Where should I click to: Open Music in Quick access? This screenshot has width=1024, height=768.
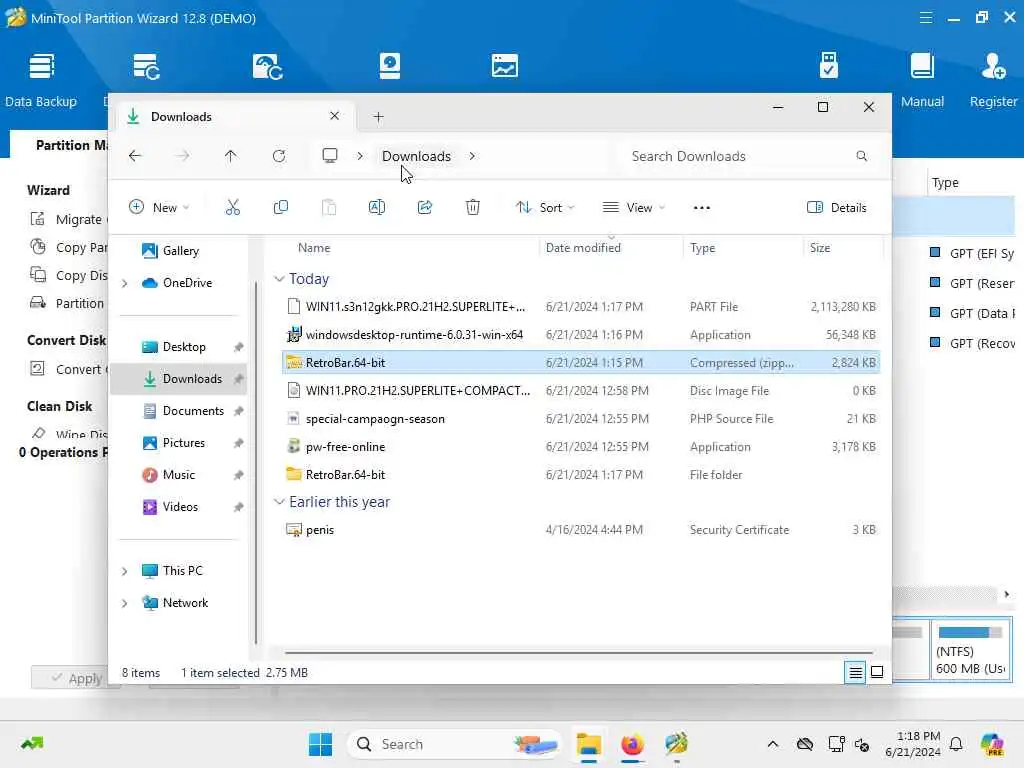click(169, 475)
